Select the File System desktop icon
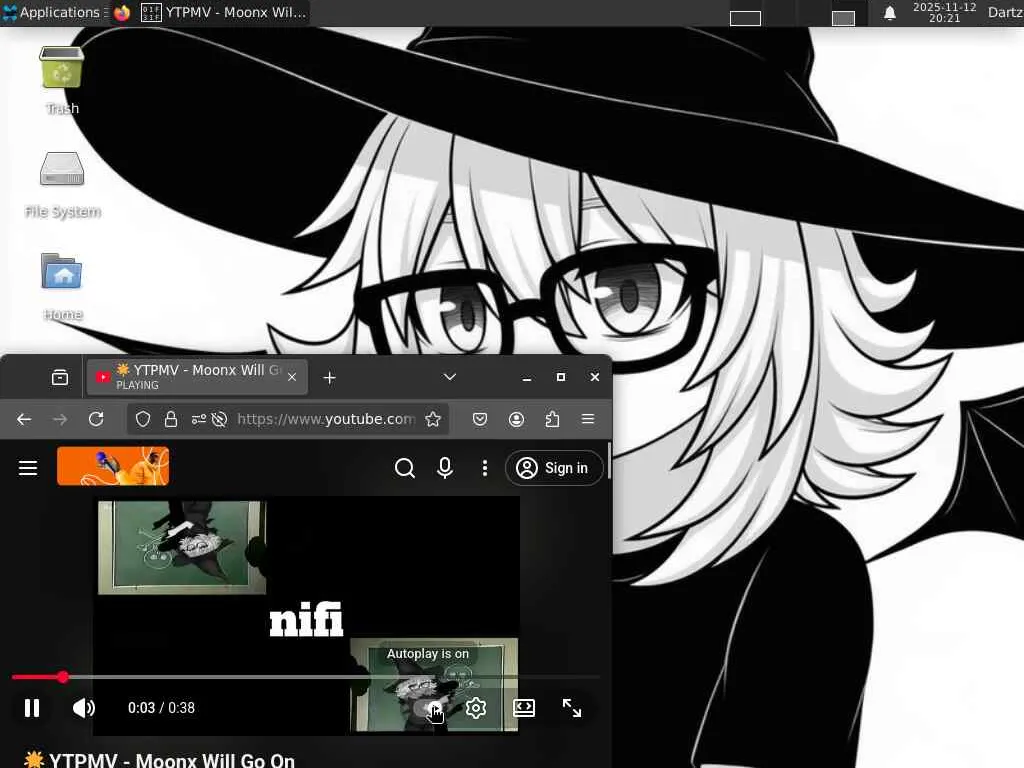Image resolution: width=1024 pixels, height=768 pixels. pyautogui.click(x=62, y=184)
